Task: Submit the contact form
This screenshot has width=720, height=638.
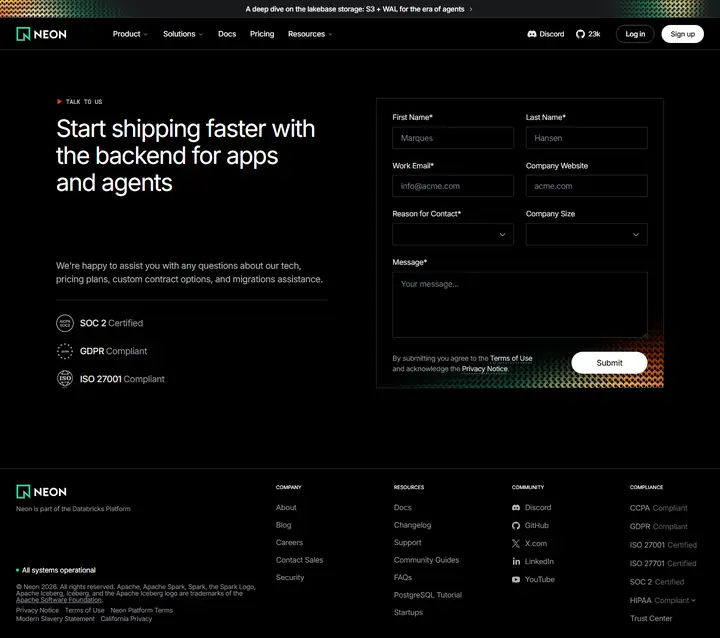Action: (x=609, y=363)
